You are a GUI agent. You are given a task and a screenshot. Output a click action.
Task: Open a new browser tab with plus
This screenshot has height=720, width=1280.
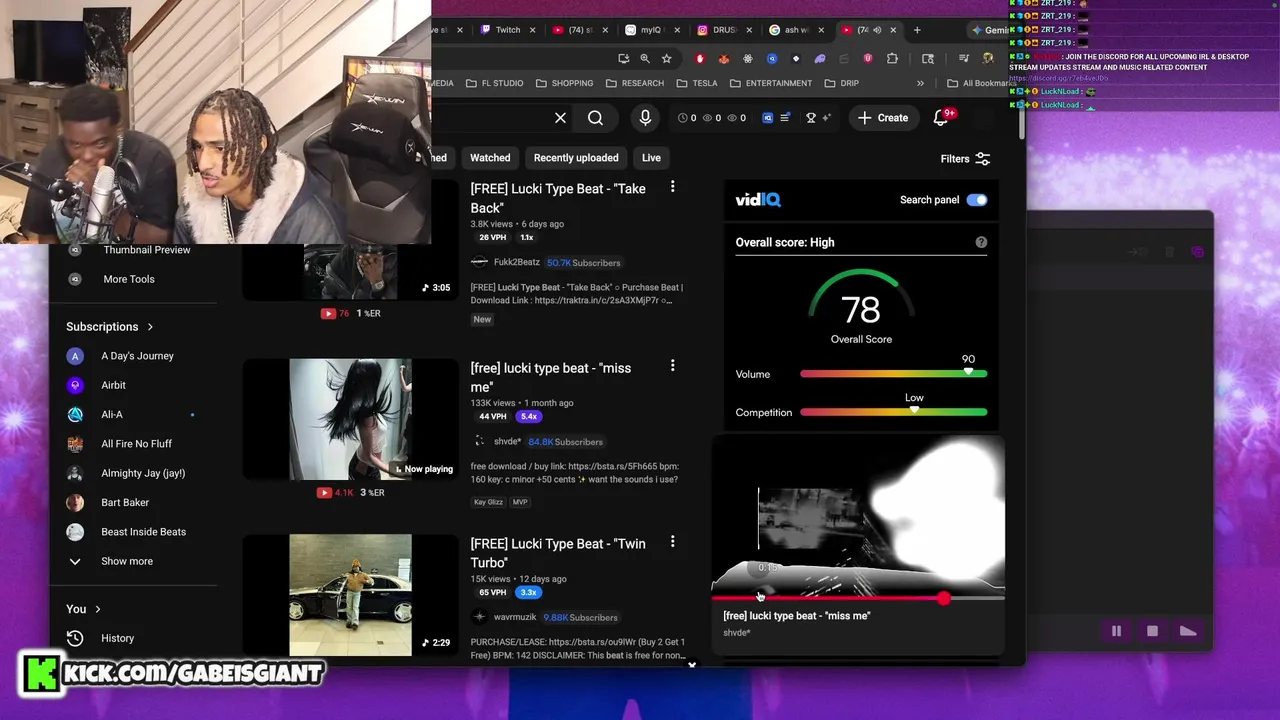point(917,30)
